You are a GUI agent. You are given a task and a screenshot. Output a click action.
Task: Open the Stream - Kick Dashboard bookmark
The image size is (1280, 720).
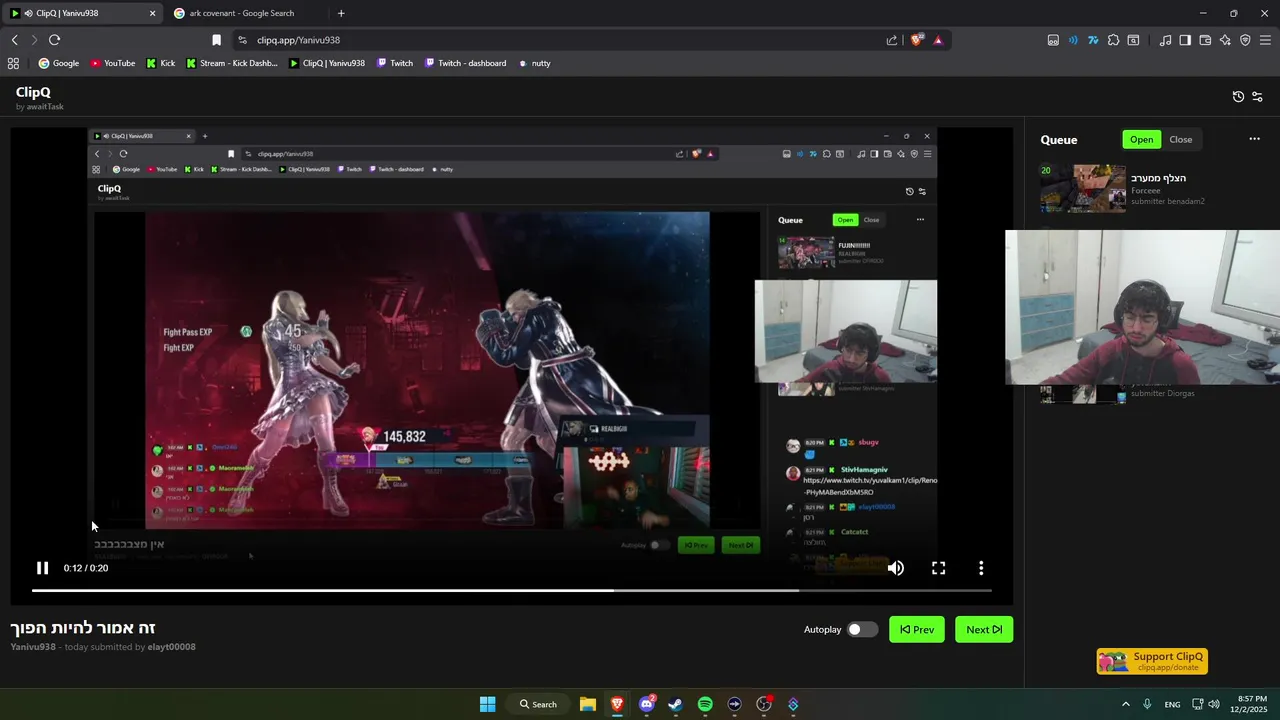(x=232, y=63)
